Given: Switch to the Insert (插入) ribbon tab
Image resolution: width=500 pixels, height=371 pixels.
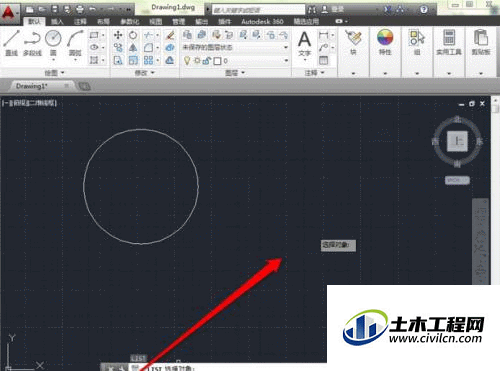Looking at the screenshot, I should [57, 22].
